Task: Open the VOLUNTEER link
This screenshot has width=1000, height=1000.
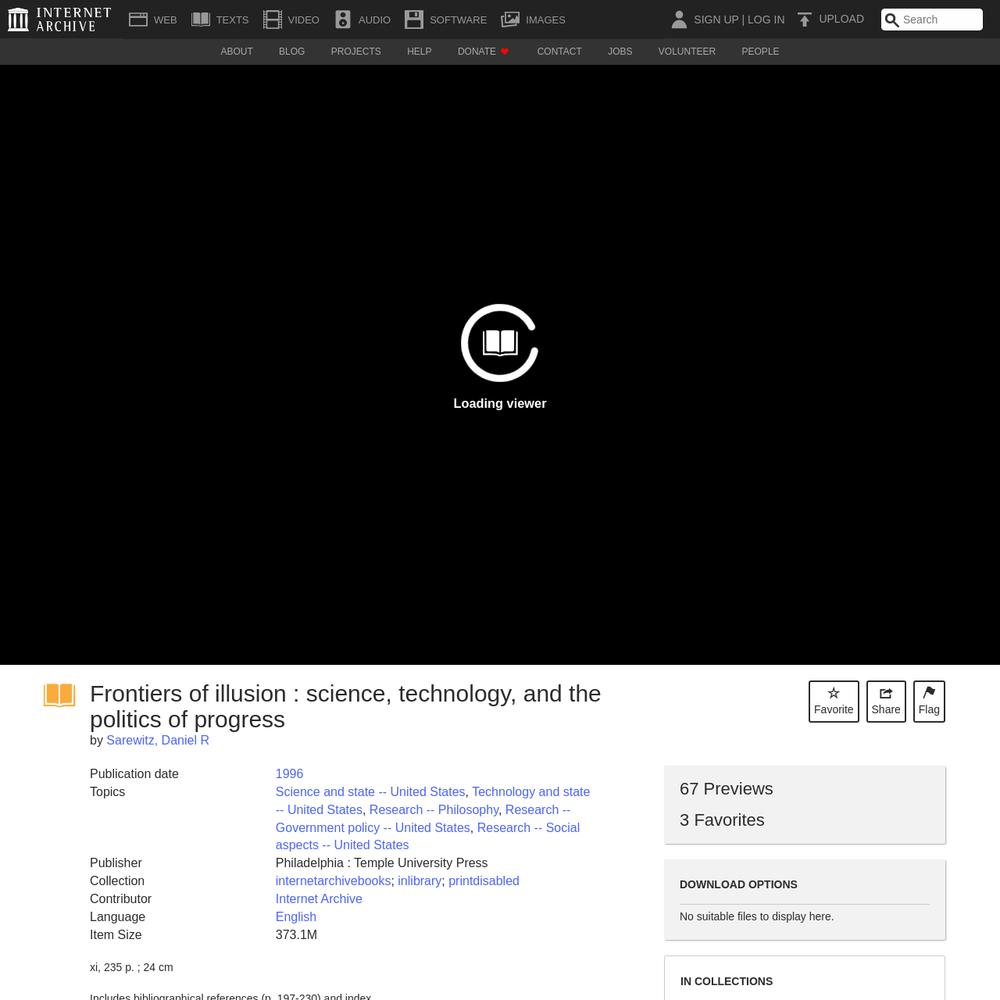Action: point(687,52)
